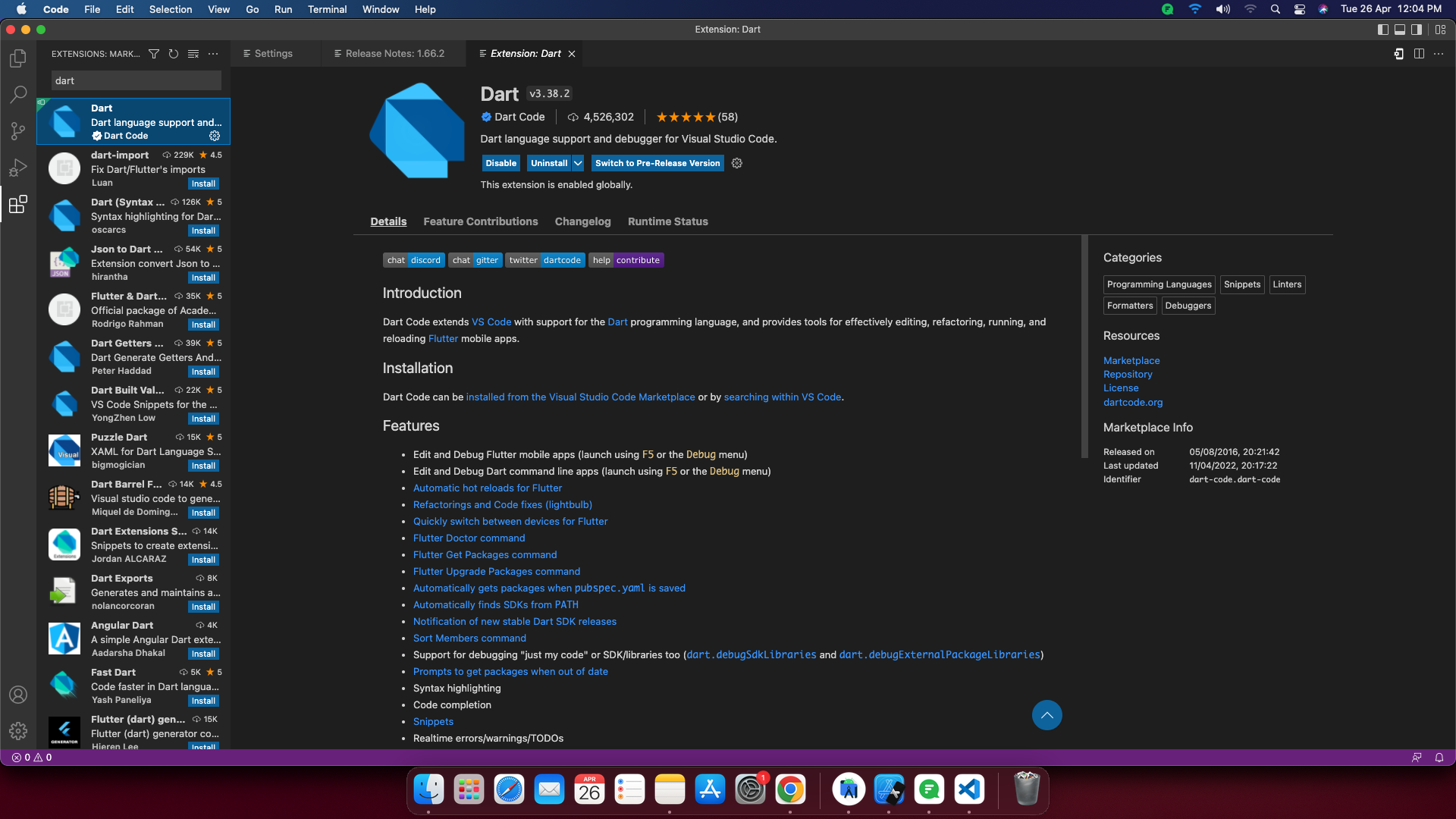Toggle the bottom panel layout button
Image resolution: width=1456 pixels, height=819 pixels.
coord(1400,30)
